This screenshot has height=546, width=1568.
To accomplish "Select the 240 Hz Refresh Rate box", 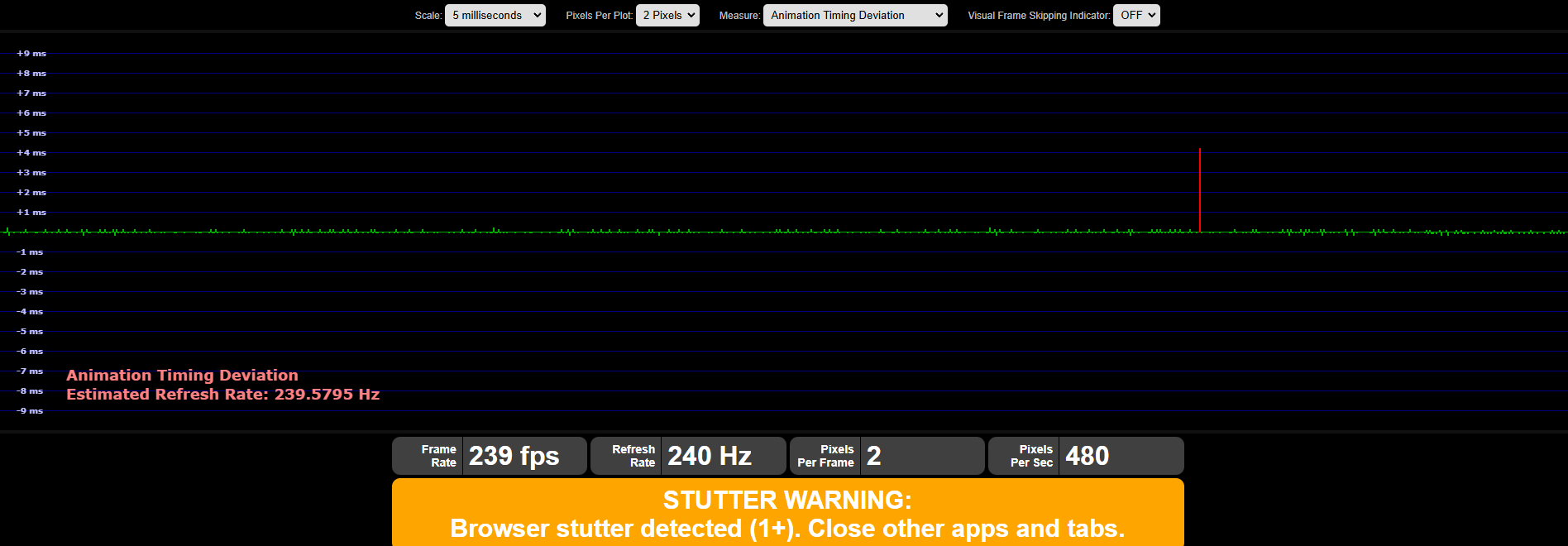I will (709, 456).
